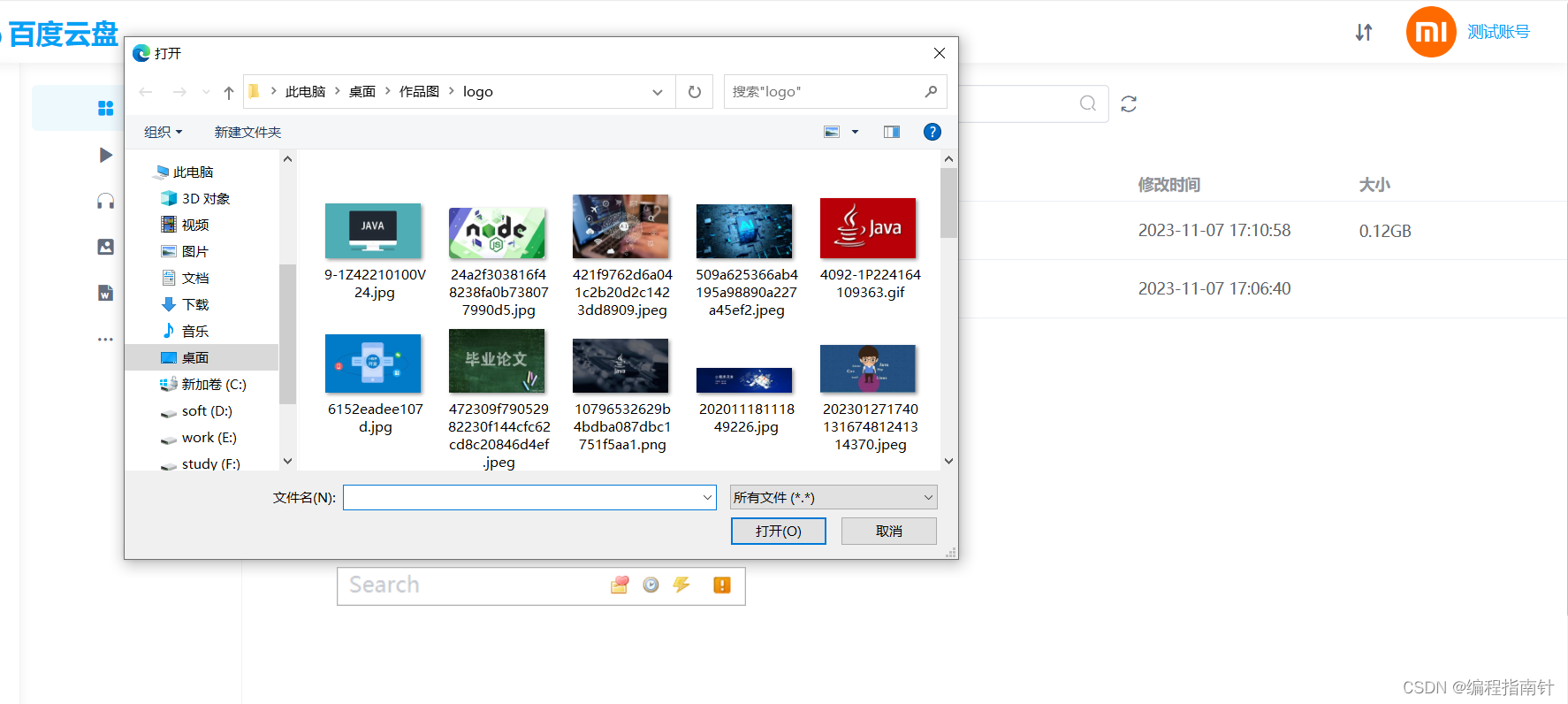Click 测试账号 account name
Viewport: 1568px width, 704px height.
[1498, 32]
